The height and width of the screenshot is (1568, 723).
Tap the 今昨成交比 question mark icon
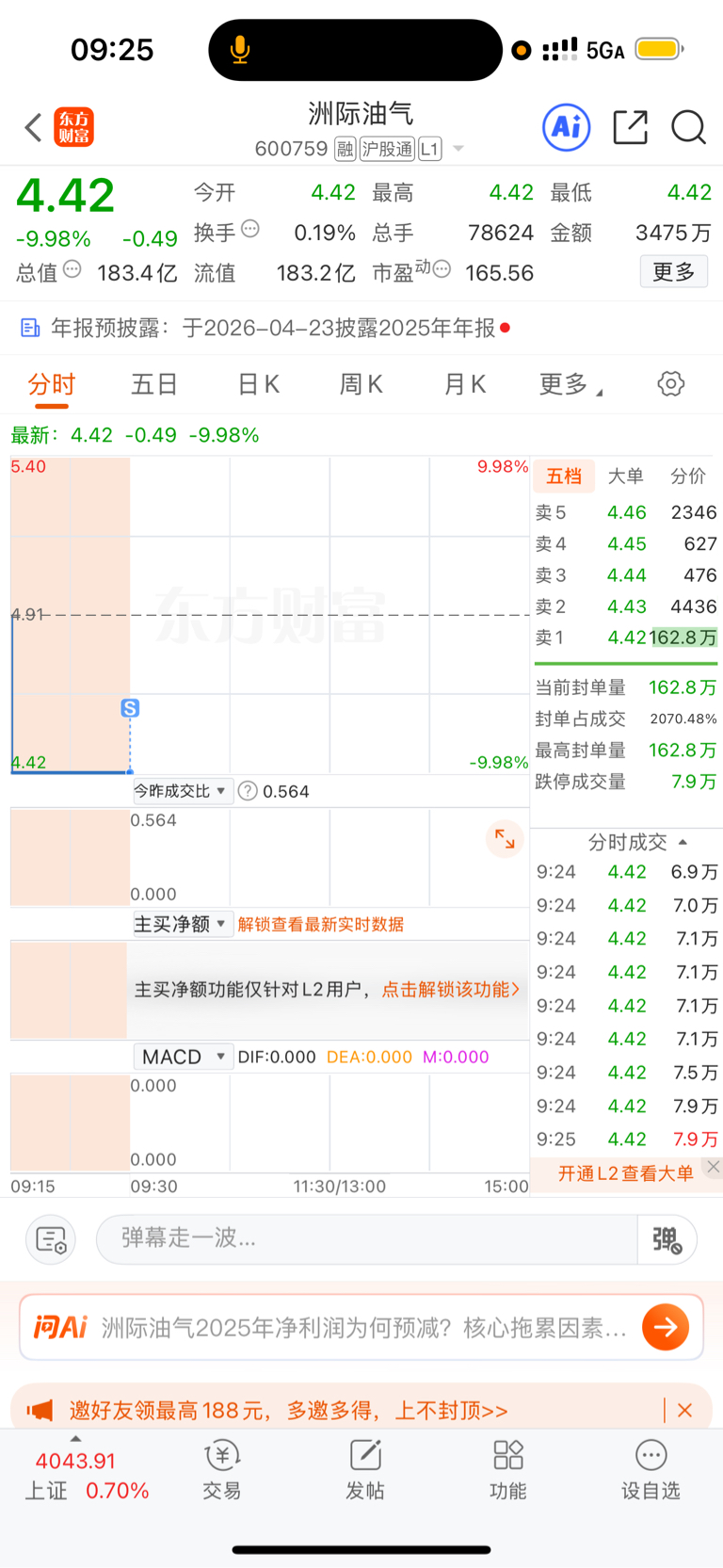[248, 791]
